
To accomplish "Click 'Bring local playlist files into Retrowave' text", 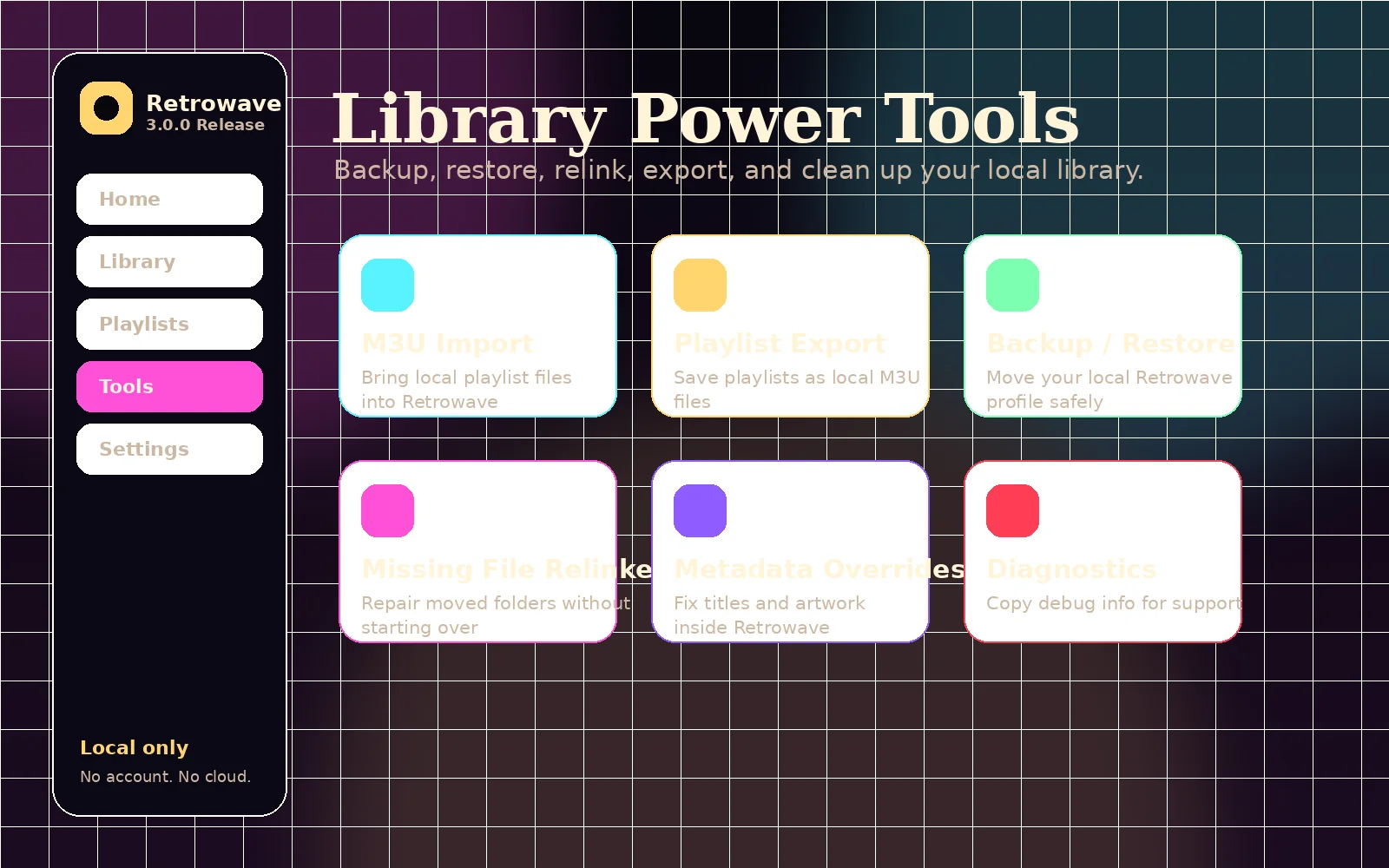I will 466,390.
